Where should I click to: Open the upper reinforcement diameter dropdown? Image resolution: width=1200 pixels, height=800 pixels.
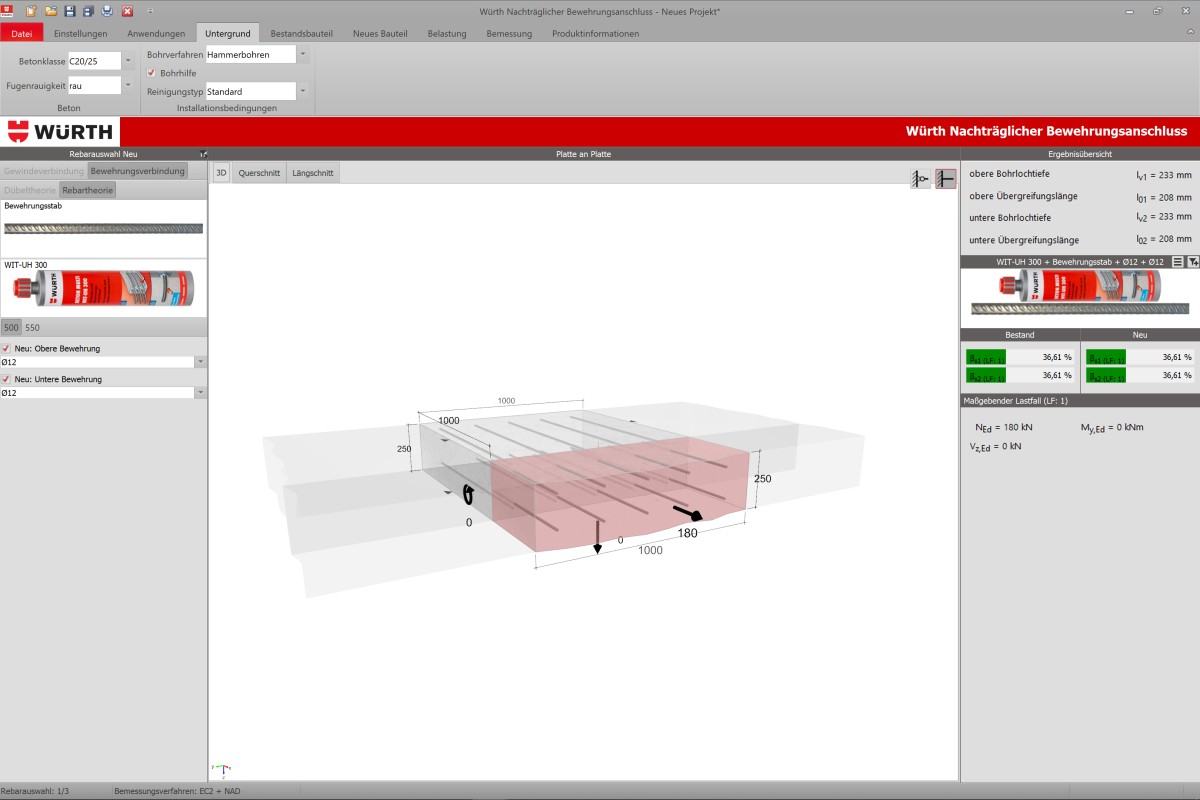point(201,362)
